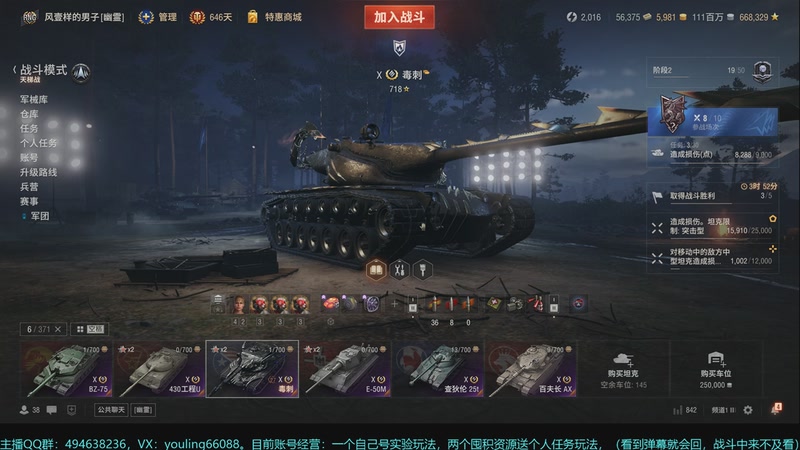
Task: Click the chat speech bubble icon
Action: click(x=52, y=410)
